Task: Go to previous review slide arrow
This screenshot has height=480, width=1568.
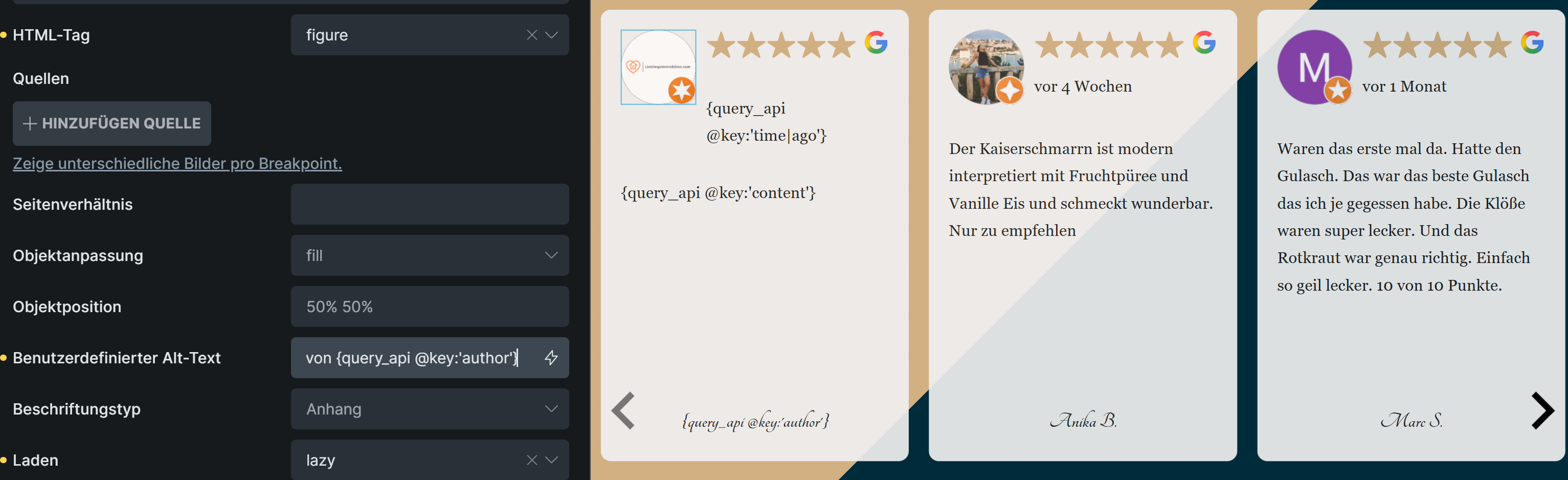Action: point(623,410)
